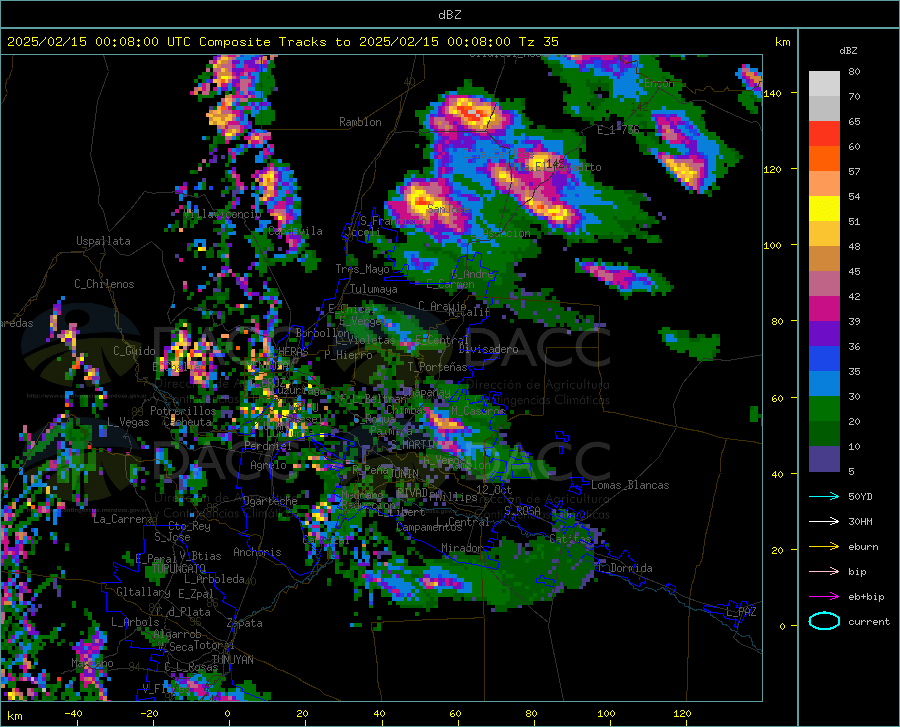Pick the blue 36–35 dBZ legend swatch
The image size is (900, 727).
[x=824, y=359]
